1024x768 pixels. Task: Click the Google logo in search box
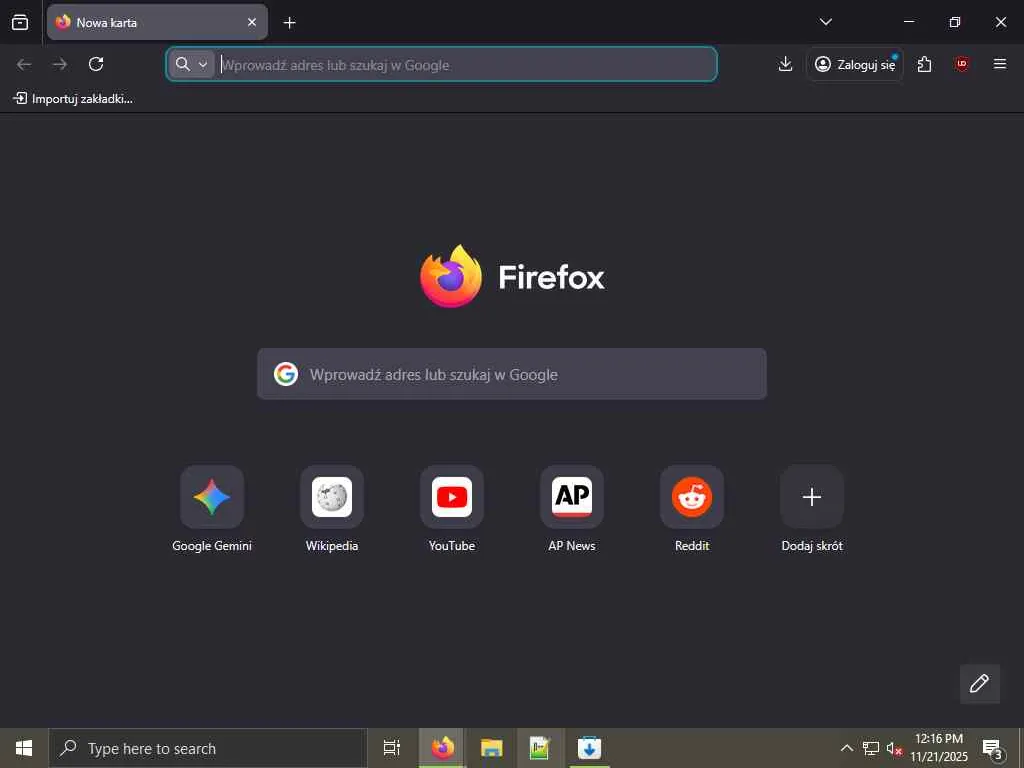285,374
